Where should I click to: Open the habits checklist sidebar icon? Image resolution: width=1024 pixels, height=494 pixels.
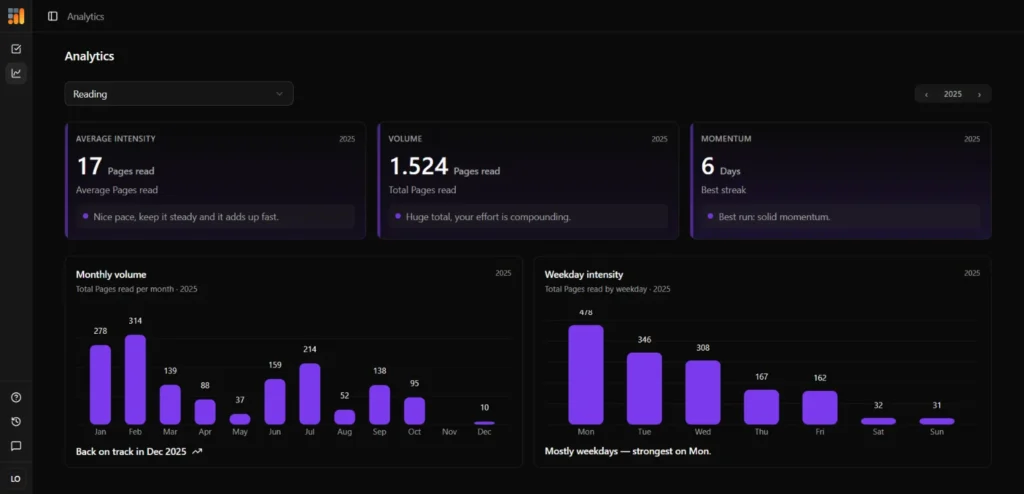(16, 49)
